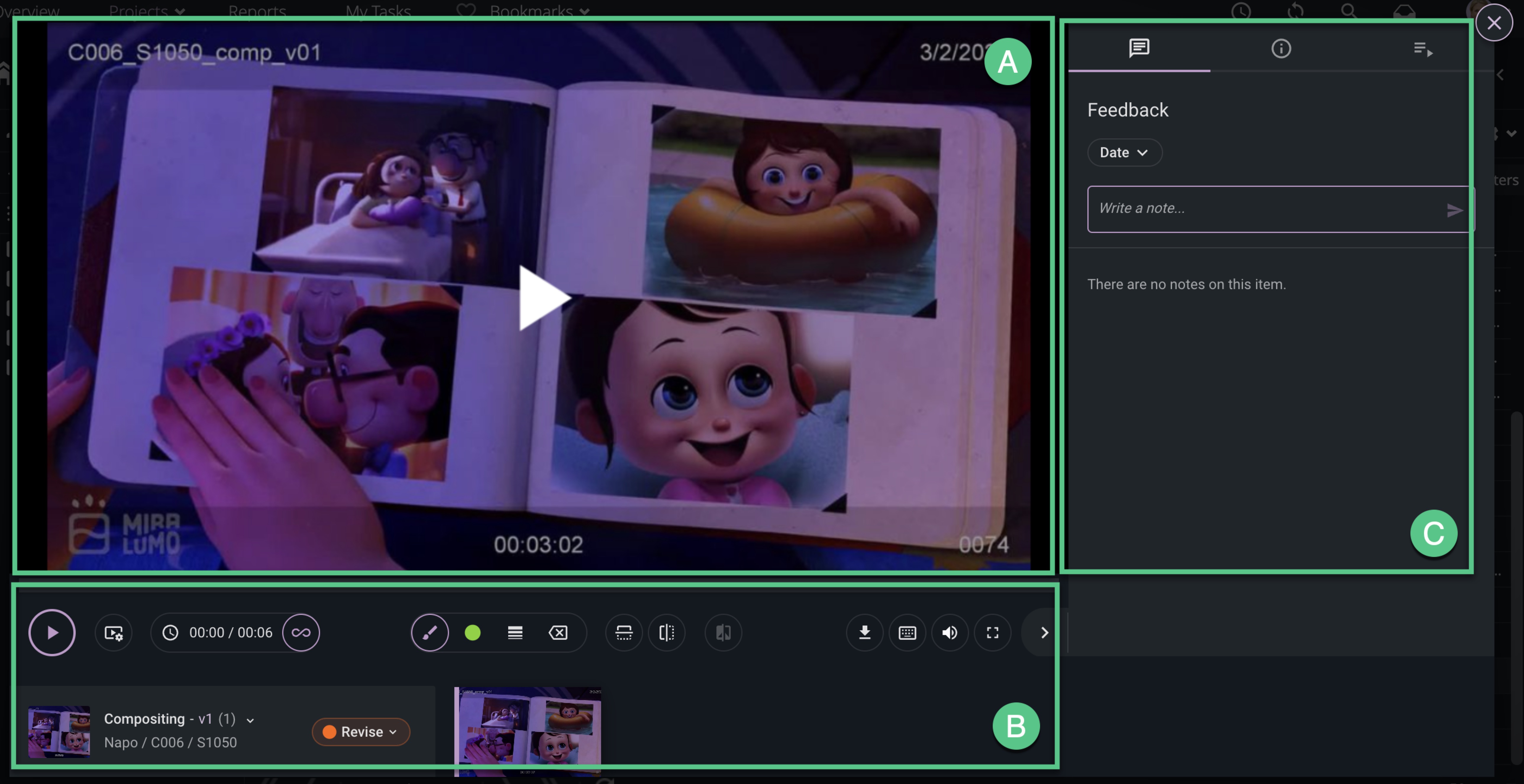Switch to the info tab

pos(1281,48)
